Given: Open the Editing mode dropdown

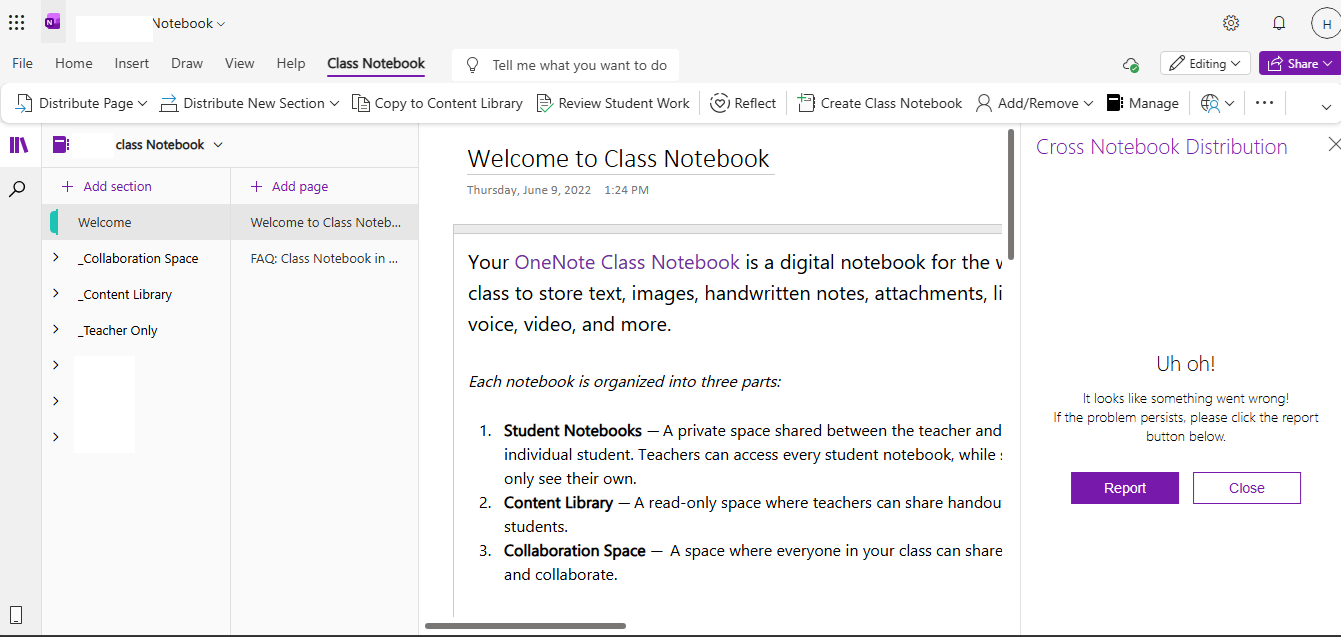Looking at the screenshot, I should pos(1205,63).
